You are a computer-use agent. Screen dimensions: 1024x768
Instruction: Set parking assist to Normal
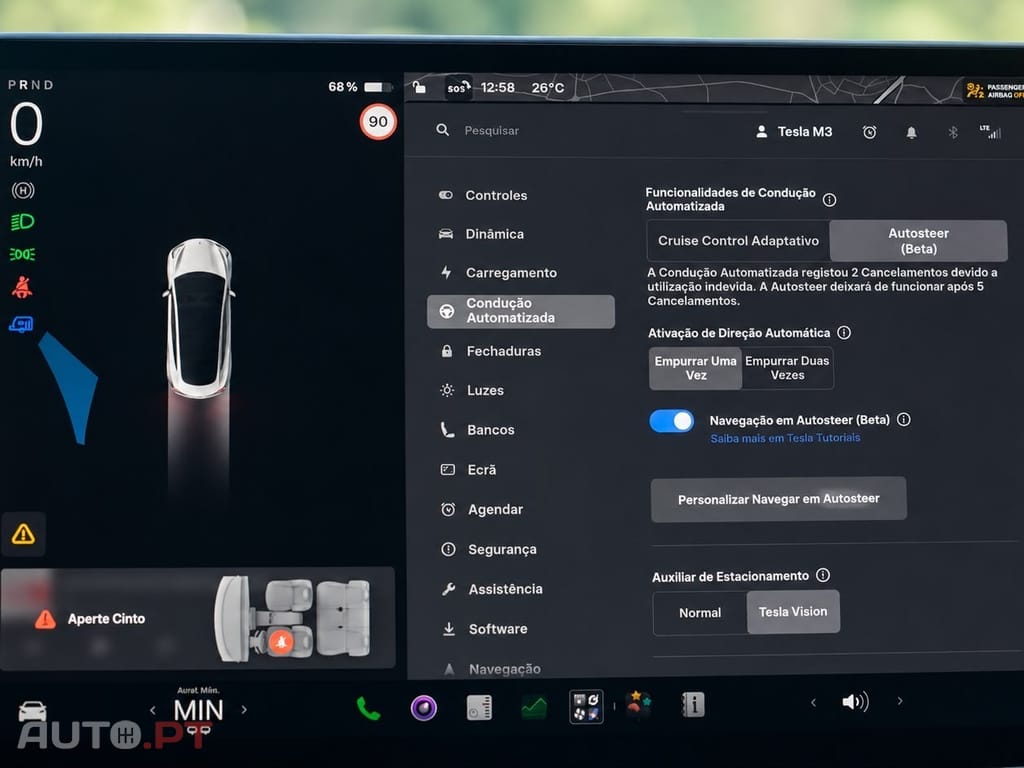click(700, 613)
